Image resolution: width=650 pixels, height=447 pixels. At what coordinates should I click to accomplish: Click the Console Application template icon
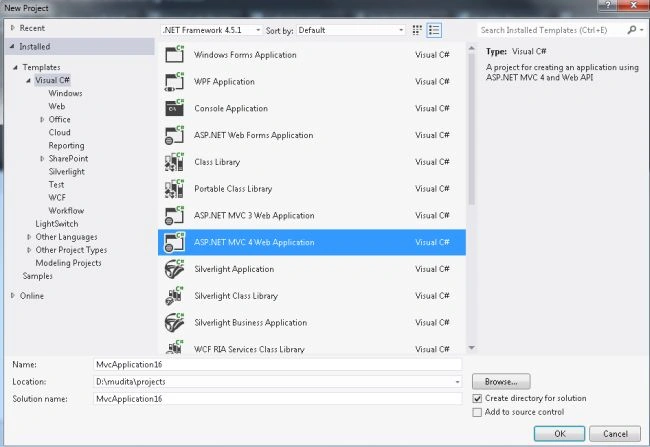point(175,108)
